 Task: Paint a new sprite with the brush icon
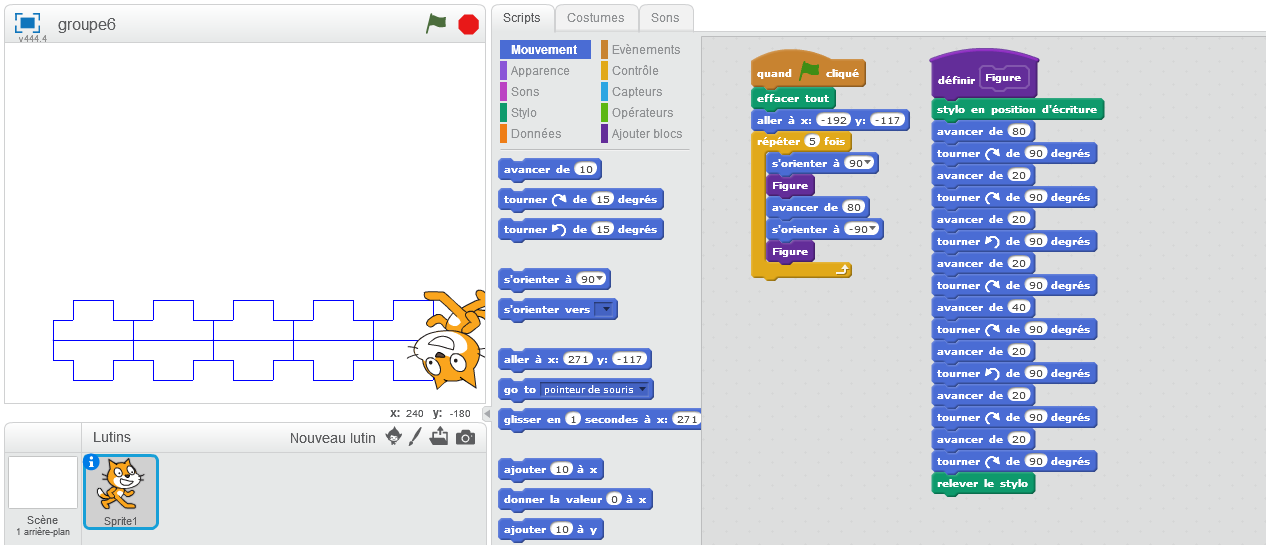coord(416,437)
